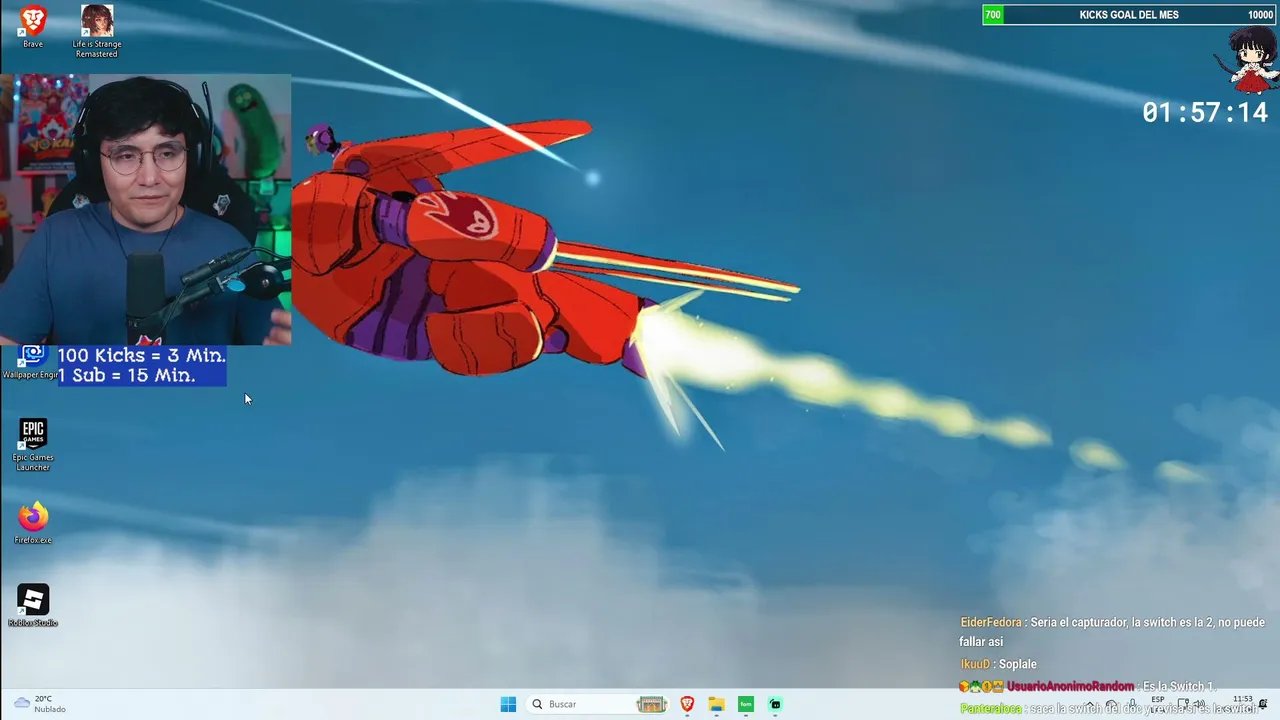Image resolution: width=1280 pixels, height=720 pixels.
Task: Click the Panteraloca username in chat
Action: click(992, 709)
